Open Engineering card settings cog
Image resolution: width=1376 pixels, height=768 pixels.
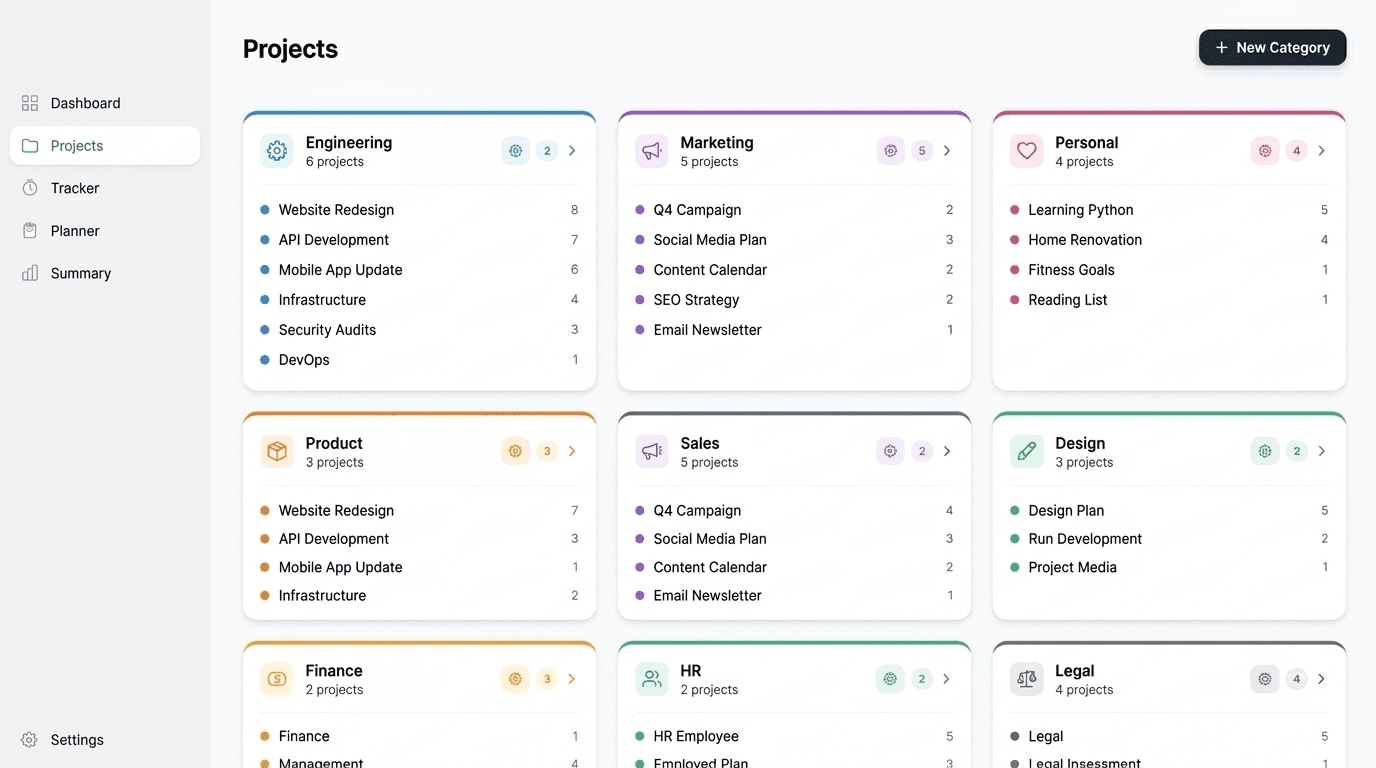516,151
